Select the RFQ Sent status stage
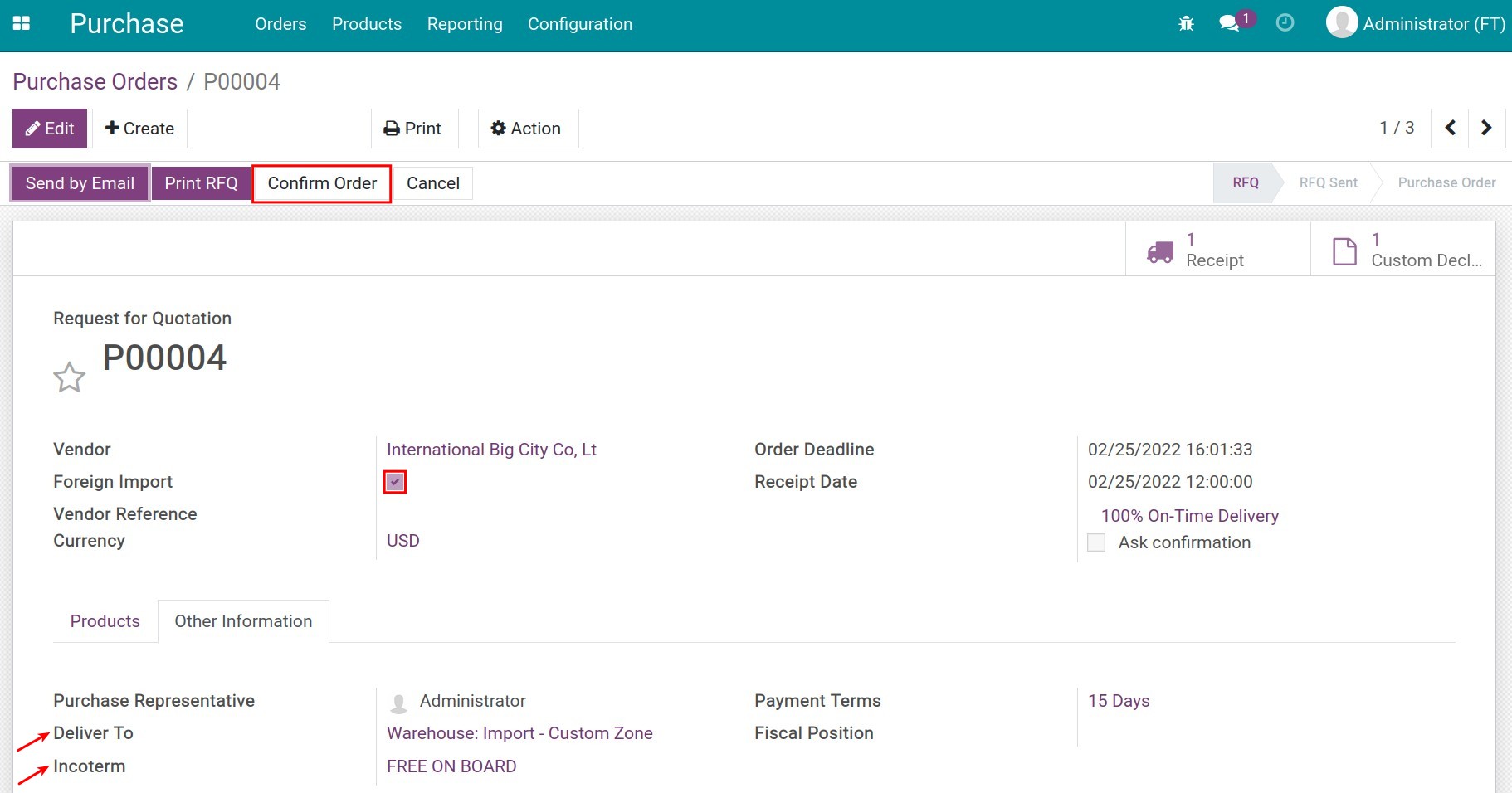The width and height of the screenshot is (1512, 793). 1328,183
